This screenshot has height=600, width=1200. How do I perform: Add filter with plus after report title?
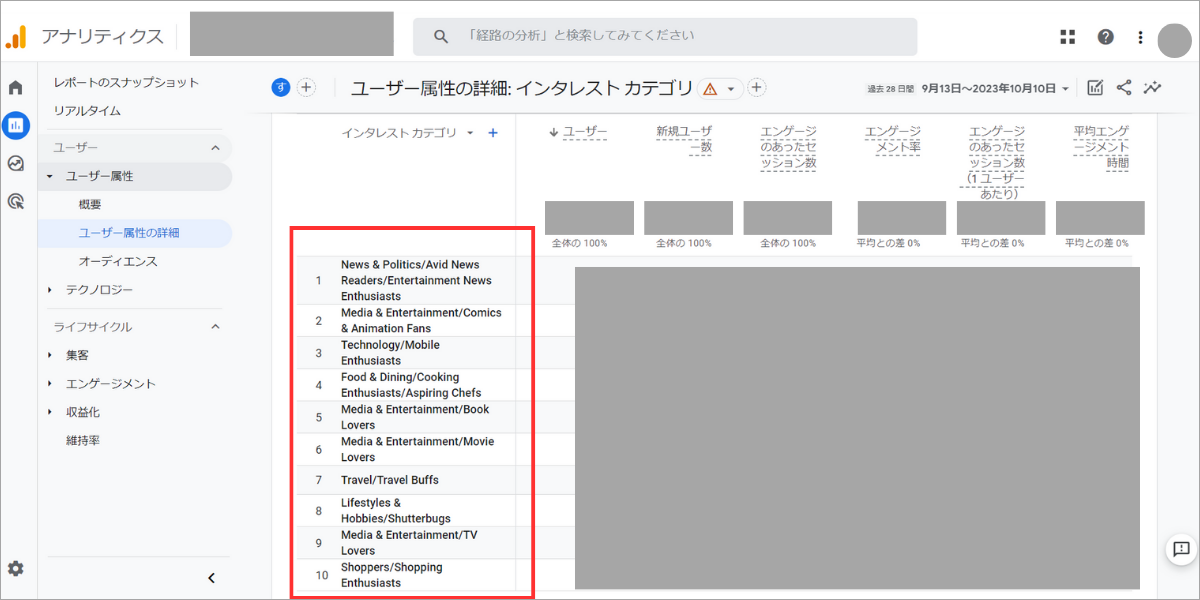click(x=757, y=88)
